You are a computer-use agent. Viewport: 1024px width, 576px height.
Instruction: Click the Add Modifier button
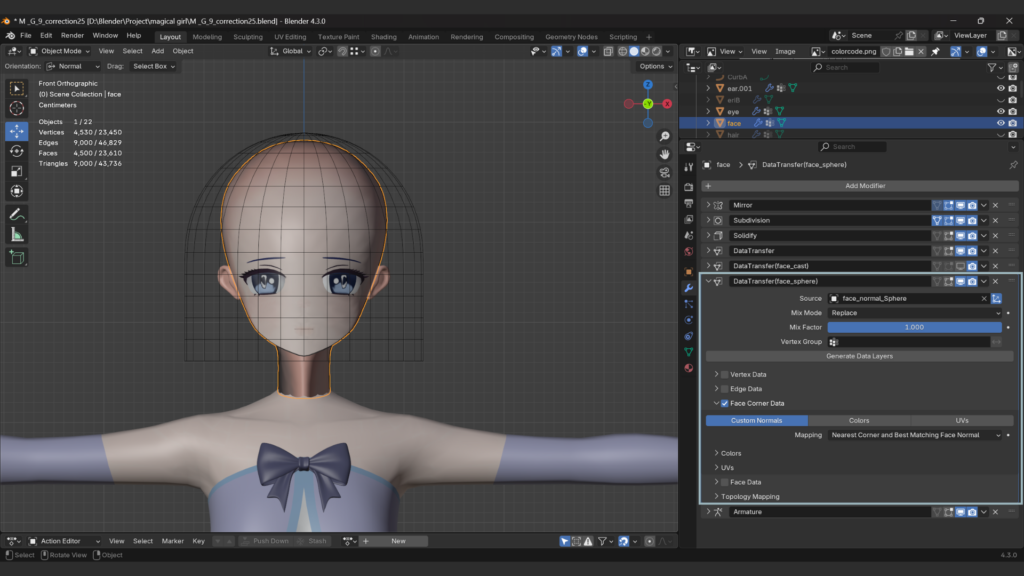click(866, 186)
